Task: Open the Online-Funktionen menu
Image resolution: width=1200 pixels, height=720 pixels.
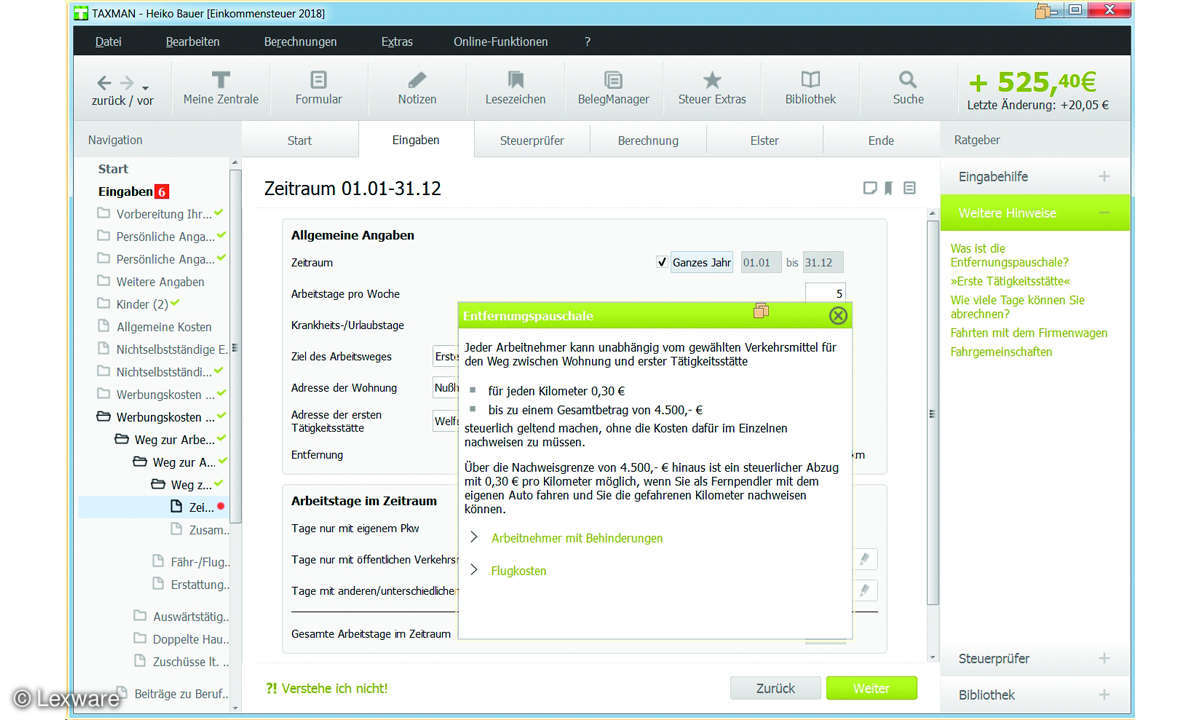Action: 501,42
